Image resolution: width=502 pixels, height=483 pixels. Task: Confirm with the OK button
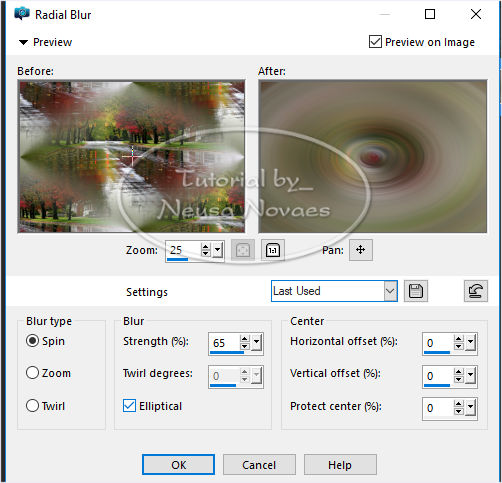click(178, 465)
